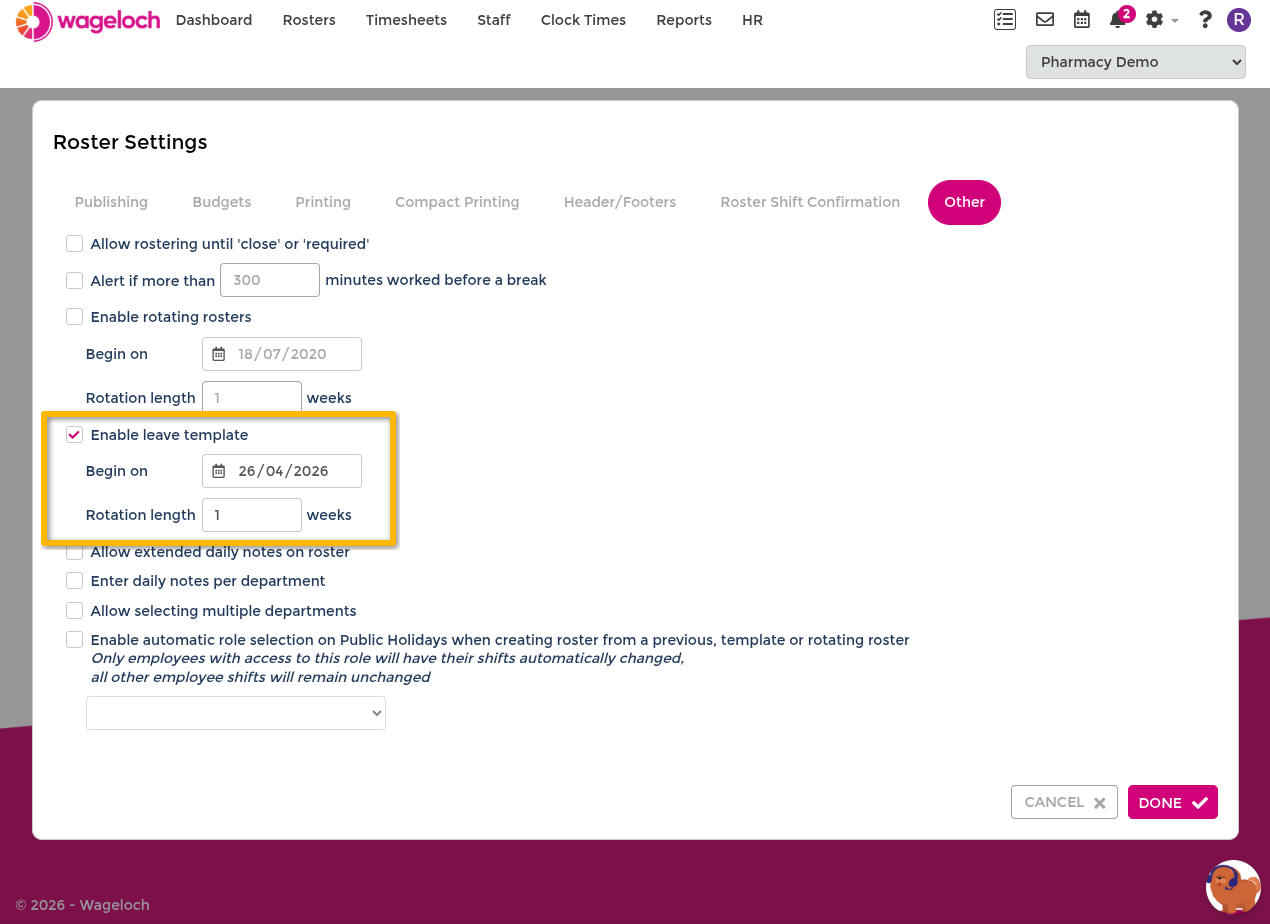Click the 'Roster Settings' heading text
Screen dimensions: 1270x924
[130, 142]
